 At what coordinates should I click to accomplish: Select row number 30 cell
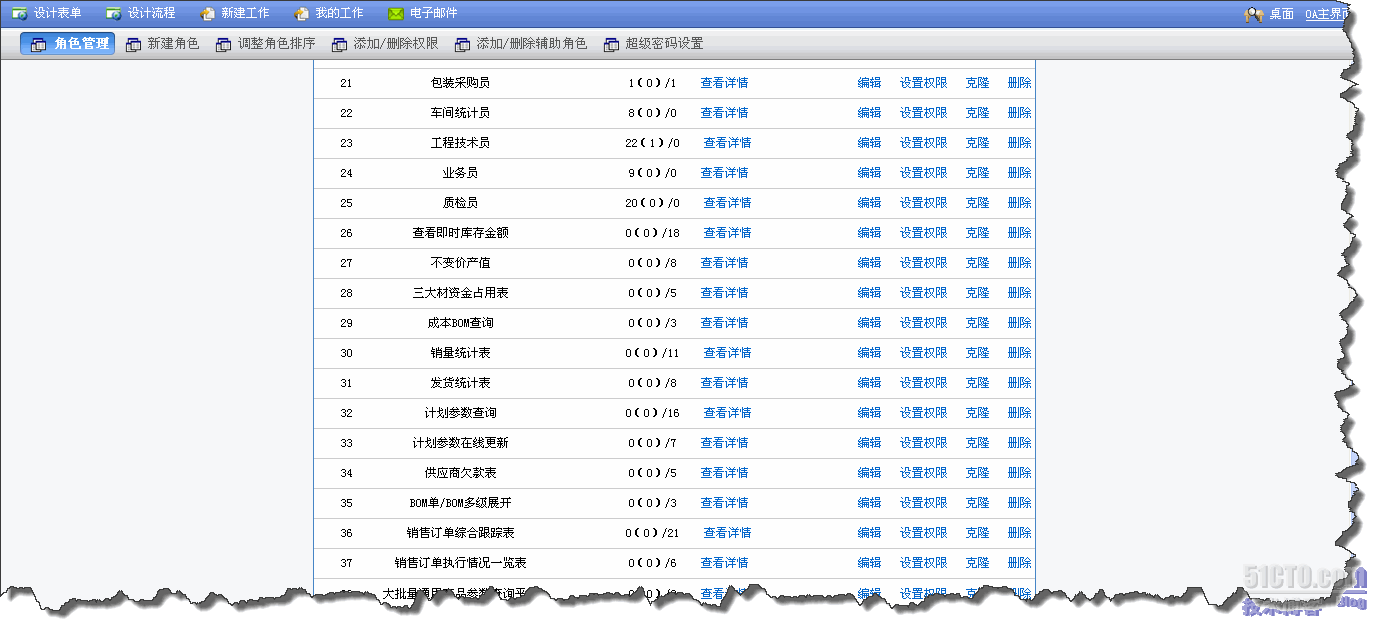point(346,353)
